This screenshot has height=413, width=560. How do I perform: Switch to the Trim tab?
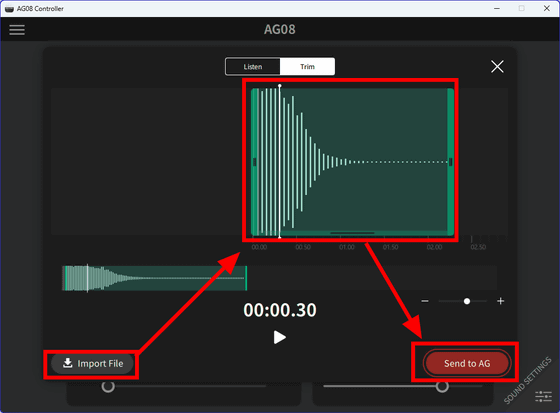tap(307, 66)
